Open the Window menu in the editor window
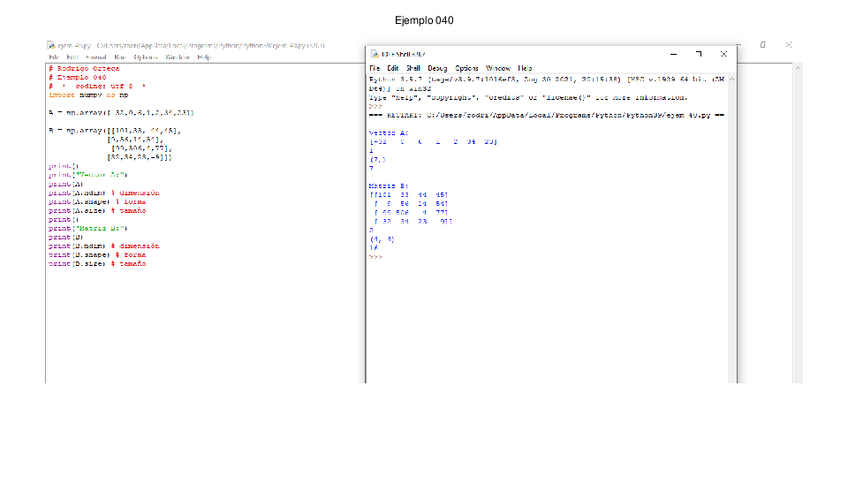 [177, 57]
